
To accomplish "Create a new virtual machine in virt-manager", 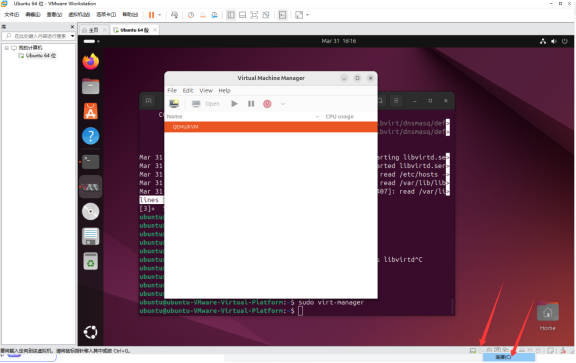I will click(x=174, y=104).
